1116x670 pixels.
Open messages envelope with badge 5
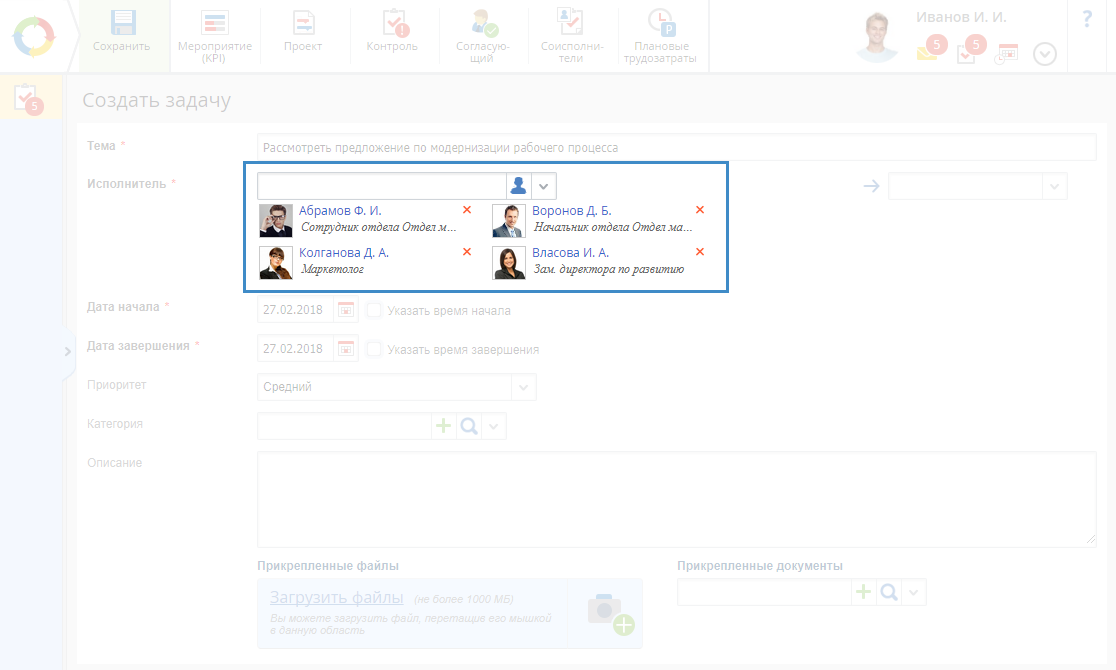tap(931, 48)
